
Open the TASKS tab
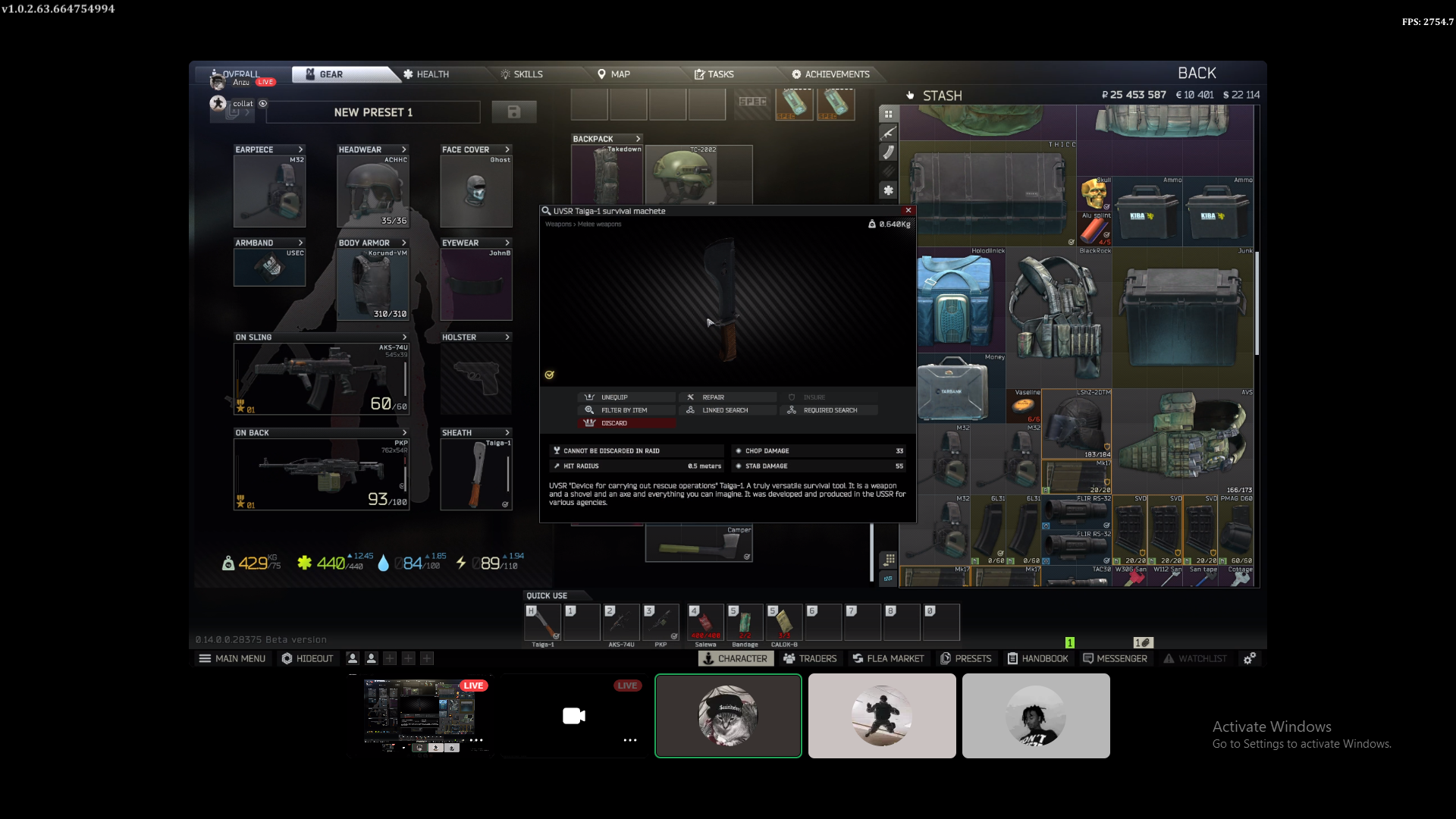[714, 74]
